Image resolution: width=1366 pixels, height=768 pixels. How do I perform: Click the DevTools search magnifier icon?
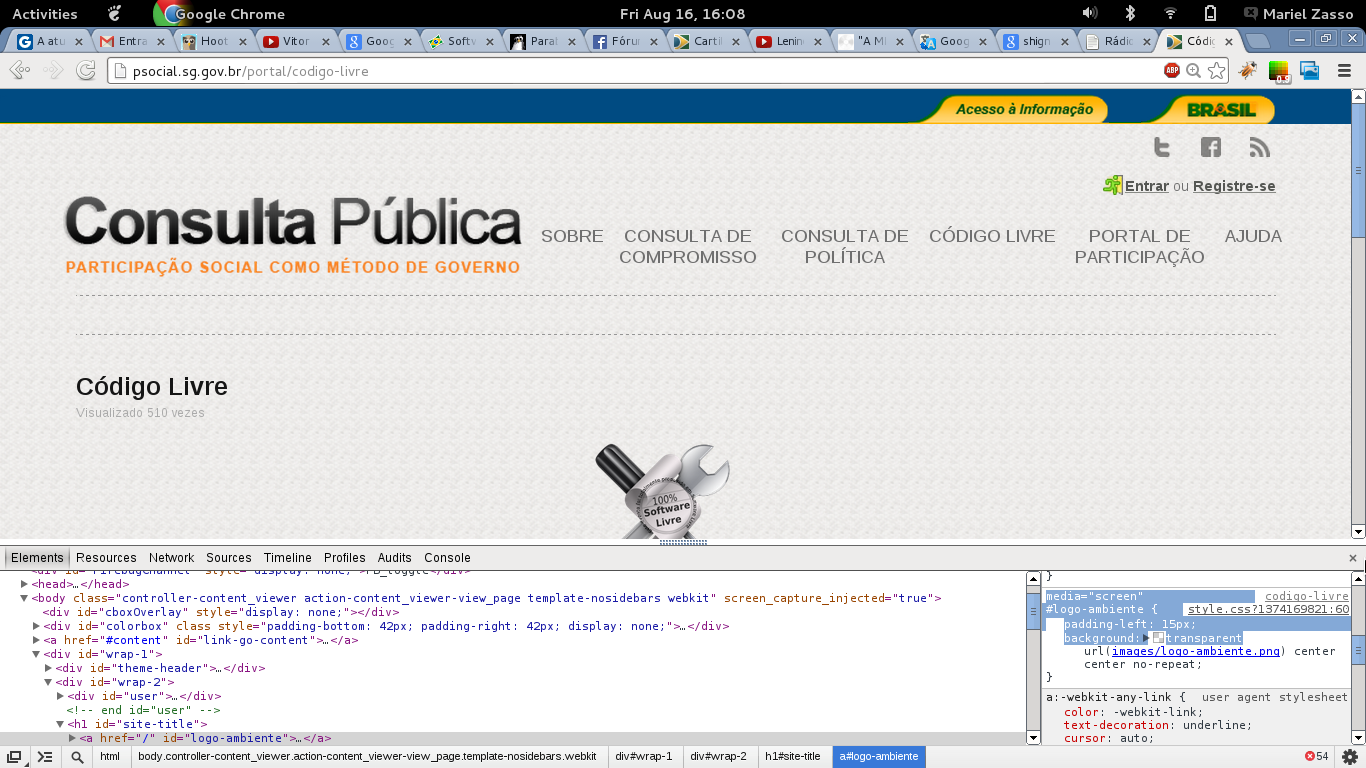tap(77, 757)
